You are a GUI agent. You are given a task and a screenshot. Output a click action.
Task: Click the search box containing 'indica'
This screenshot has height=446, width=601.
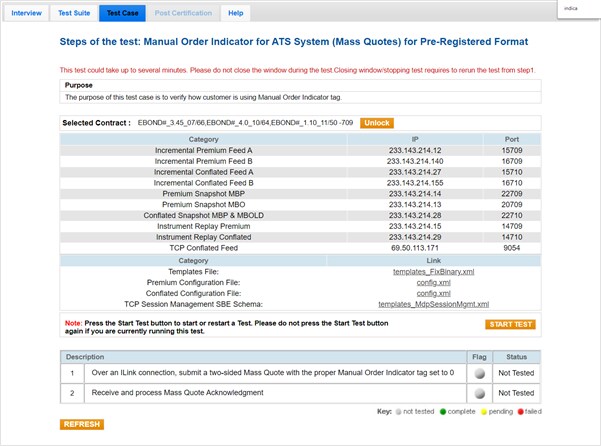tap(578, 8)
